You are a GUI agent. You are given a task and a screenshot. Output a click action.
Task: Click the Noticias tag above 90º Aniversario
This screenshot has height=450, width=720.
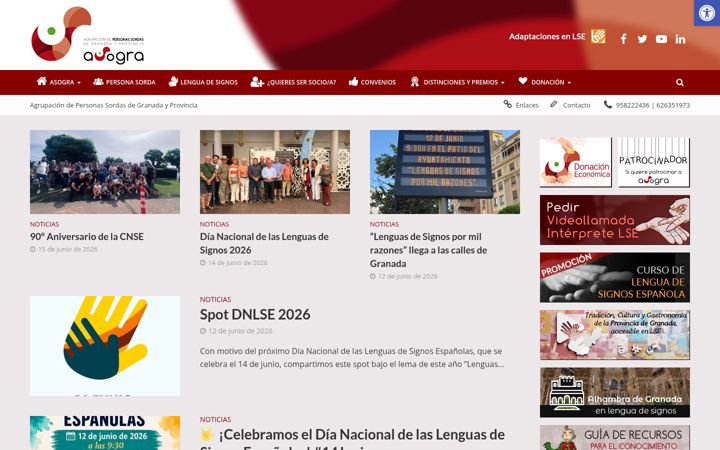(44, 224)
